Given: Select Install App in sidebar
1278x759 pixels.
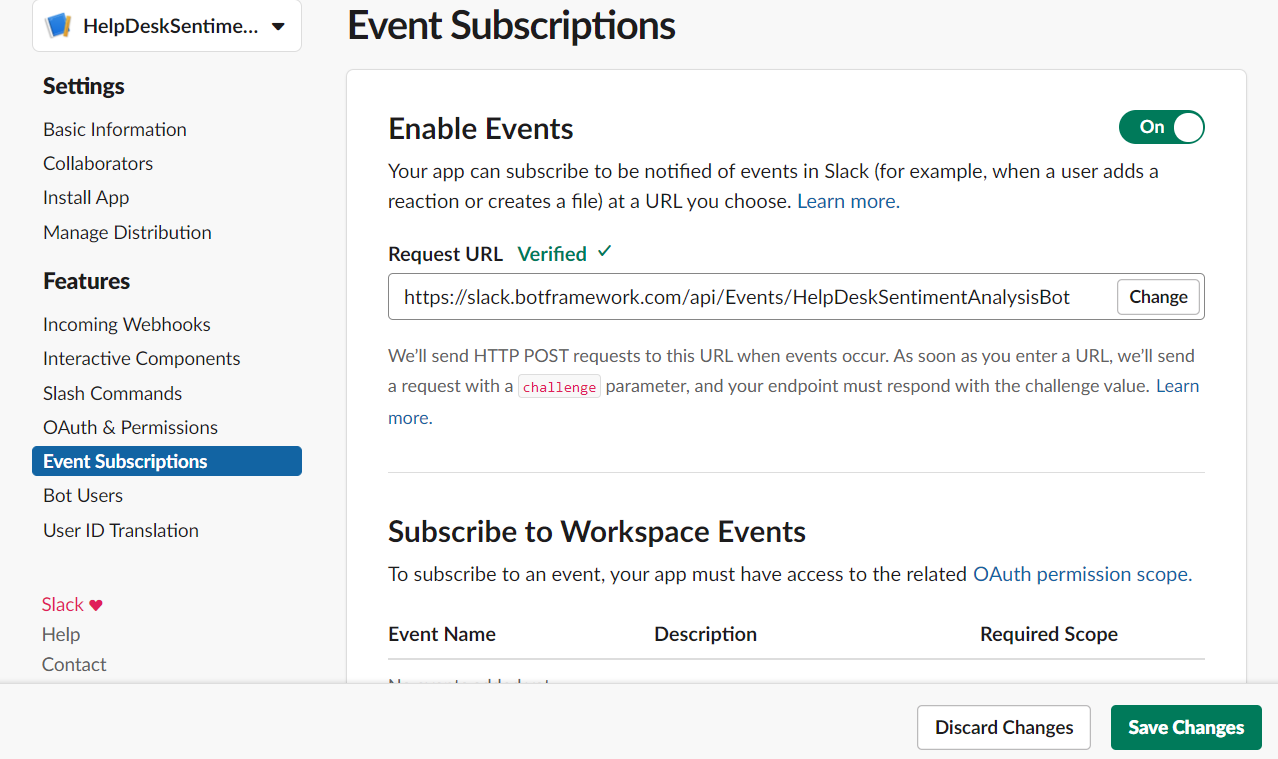Looking at the screenshot, I should tap(86, 197).
